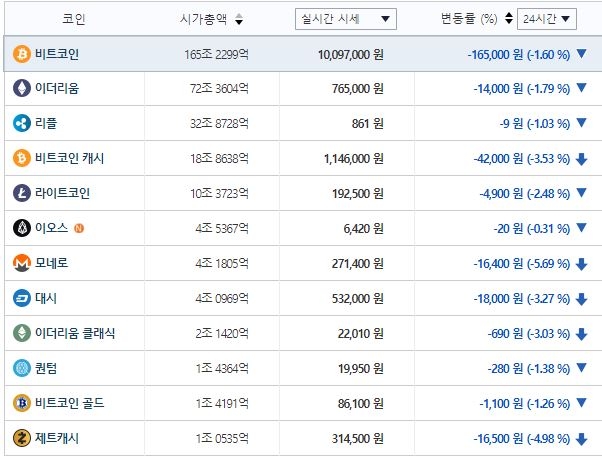Click the Zcash coin icon
Viewport: 602px width, 459px height.
pyautogui.click(x=21, y=438)
